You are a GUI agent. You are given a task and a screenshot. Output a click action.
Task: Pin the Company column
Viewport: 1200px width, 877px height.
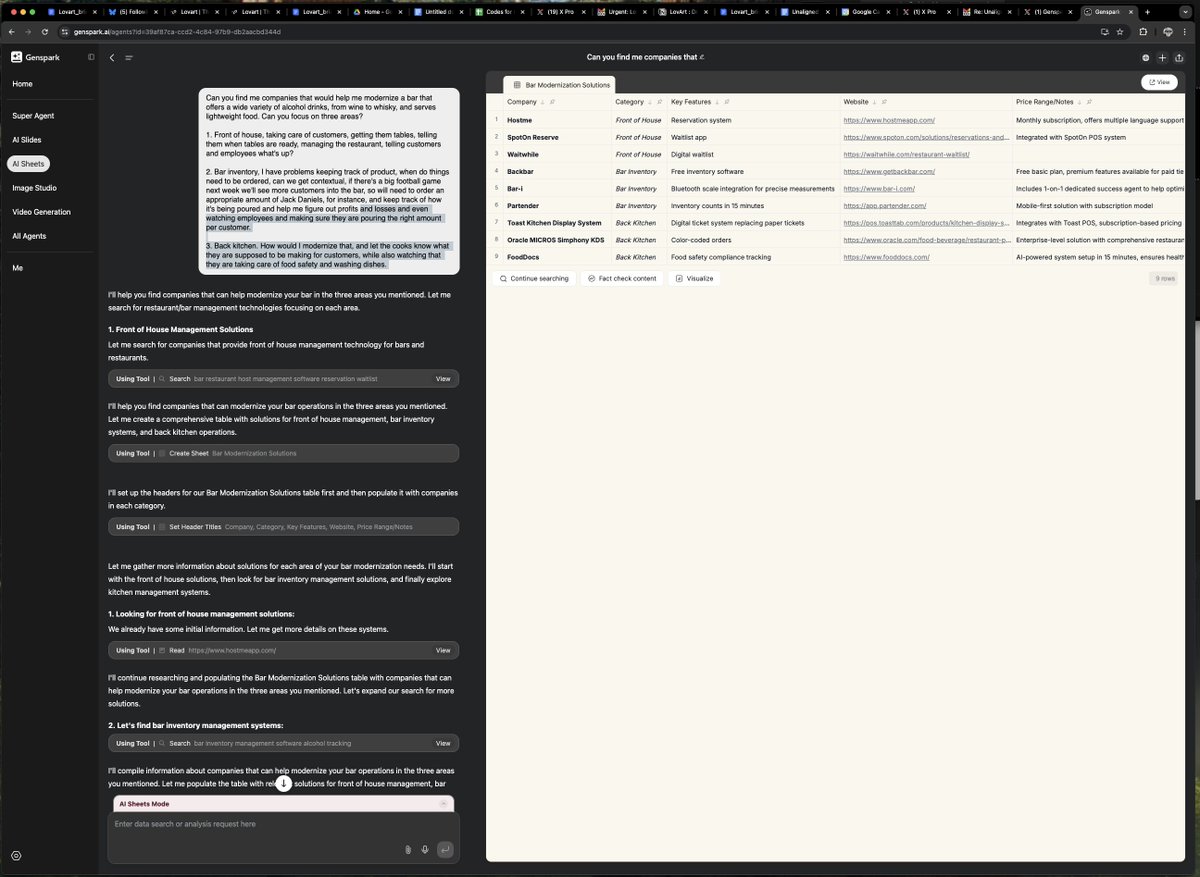pos(552,102)
